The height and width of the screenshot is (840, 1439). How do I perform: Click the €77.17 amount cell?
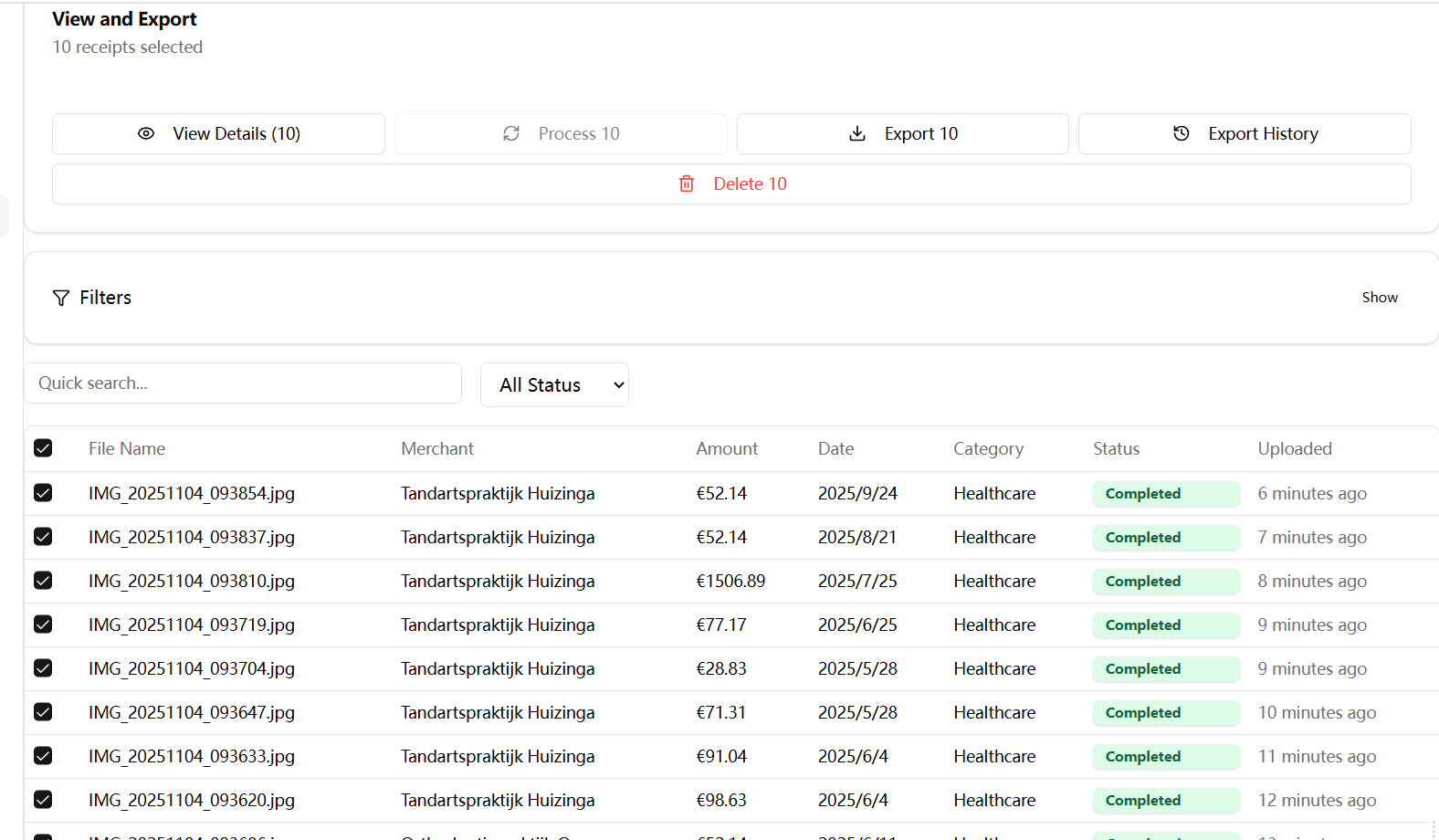pos(721,625)
